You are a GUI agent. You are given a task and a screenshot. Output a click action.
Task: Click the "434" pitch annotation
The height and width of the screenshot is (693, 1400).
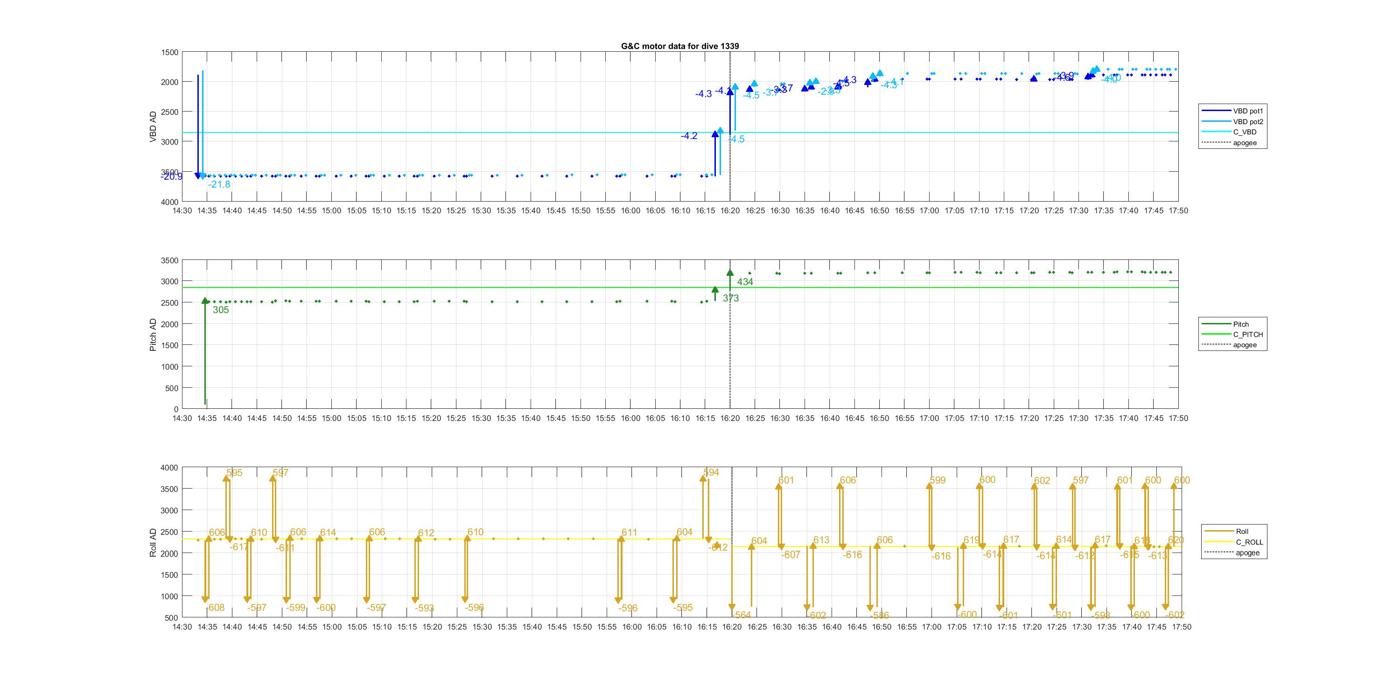(x=745, y=282)
